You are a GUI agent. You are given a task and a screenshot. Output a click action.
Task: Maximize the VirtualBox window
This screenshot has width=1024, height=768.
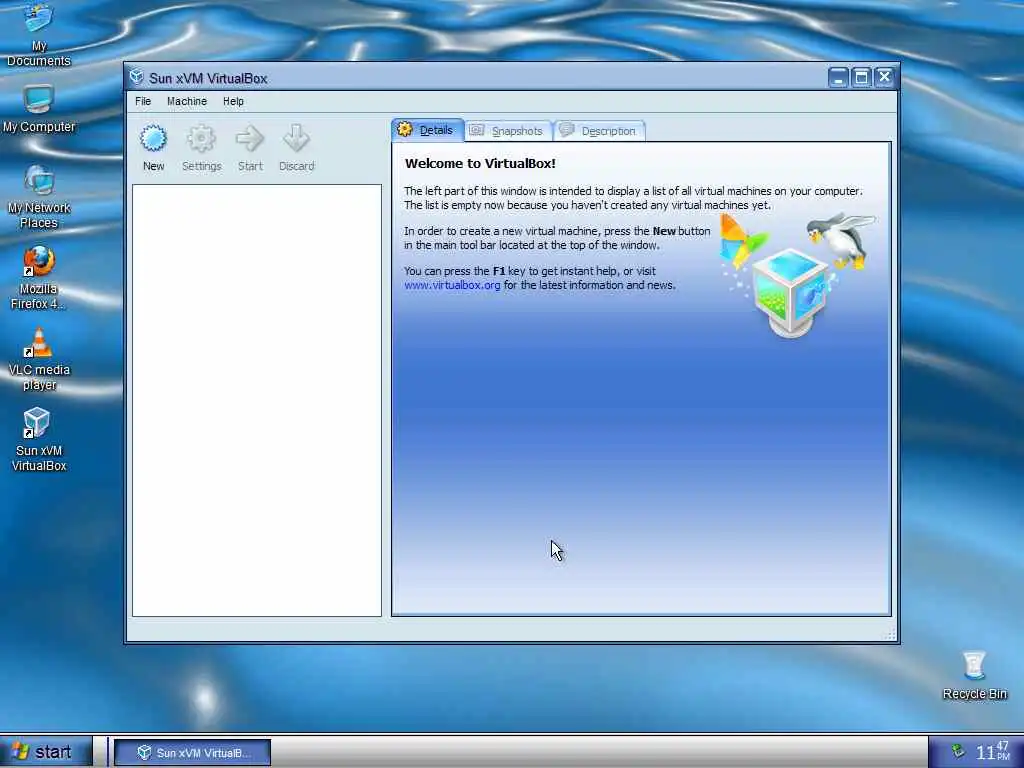click(861, 78)
